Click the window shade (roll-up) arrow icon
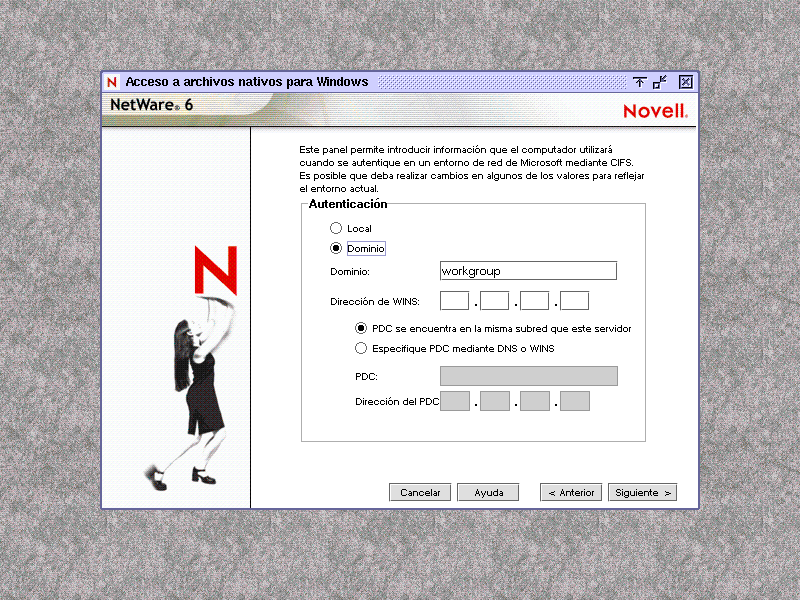This screenshot has height=600, width=800. click(638, 82)
